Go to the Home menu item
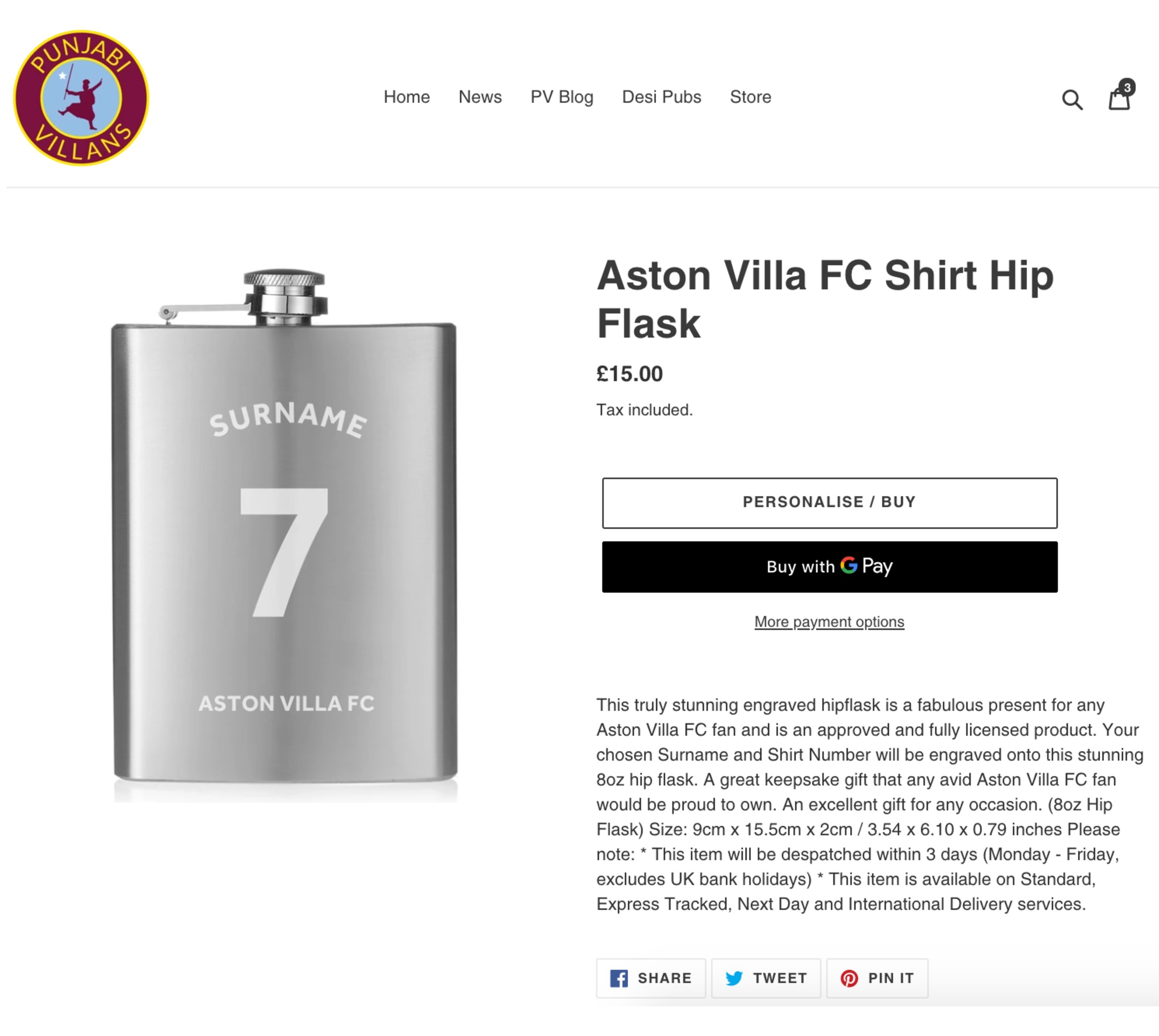 [x=406, y=97]
